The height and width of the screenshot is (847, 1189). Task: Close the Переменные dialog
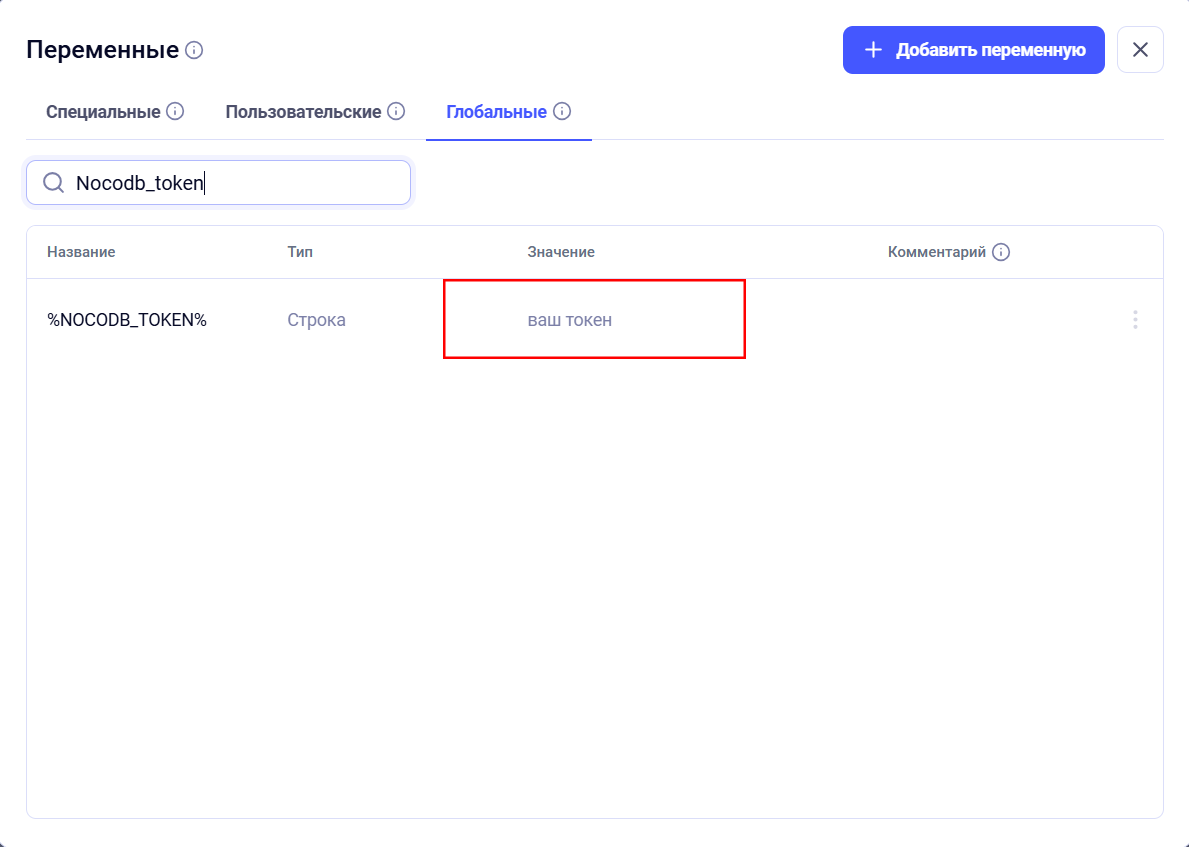(1140, 50)
